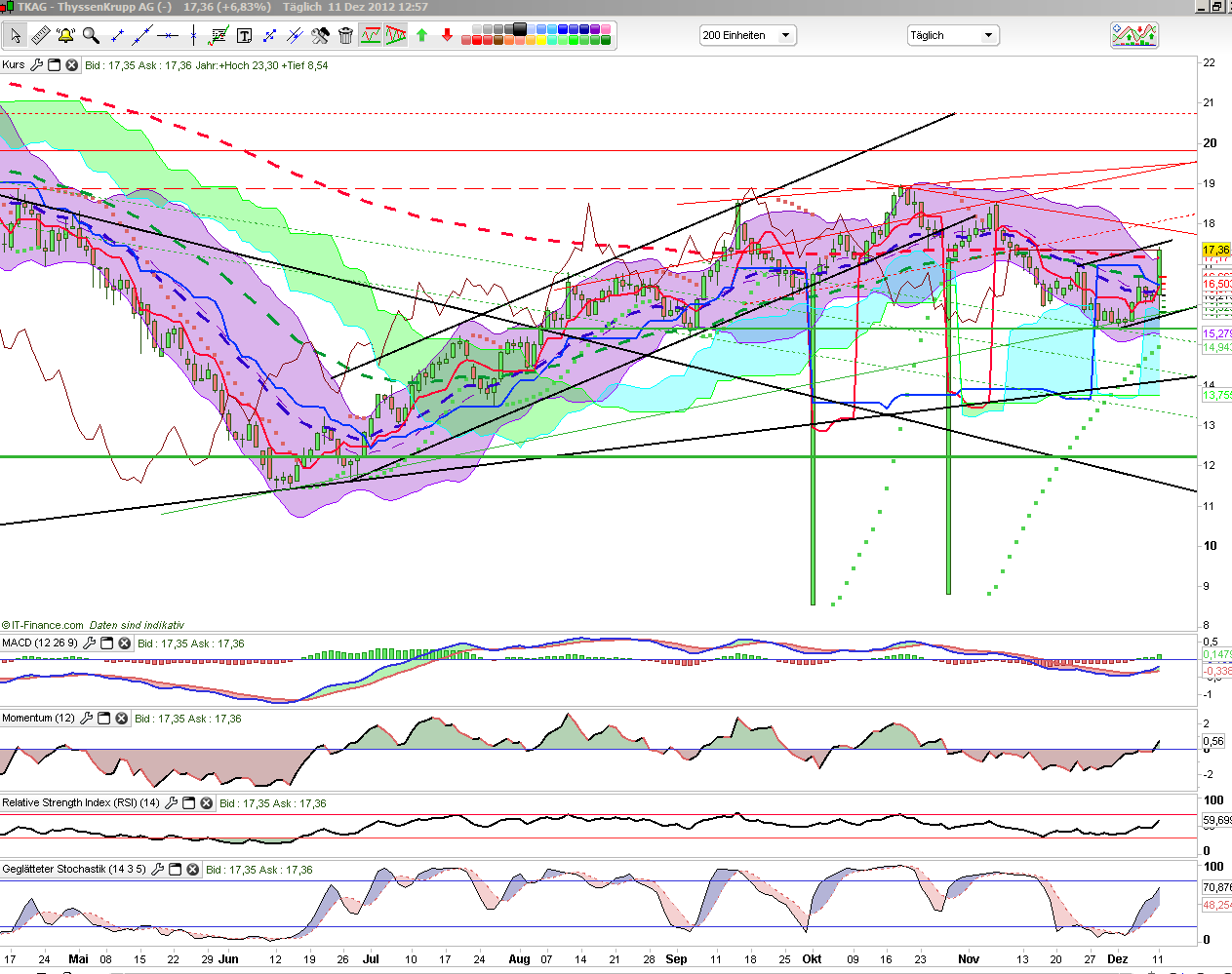Remove the Relative Strength Index panel
This screenshot has height=974, width=1232.
[206, 803]
